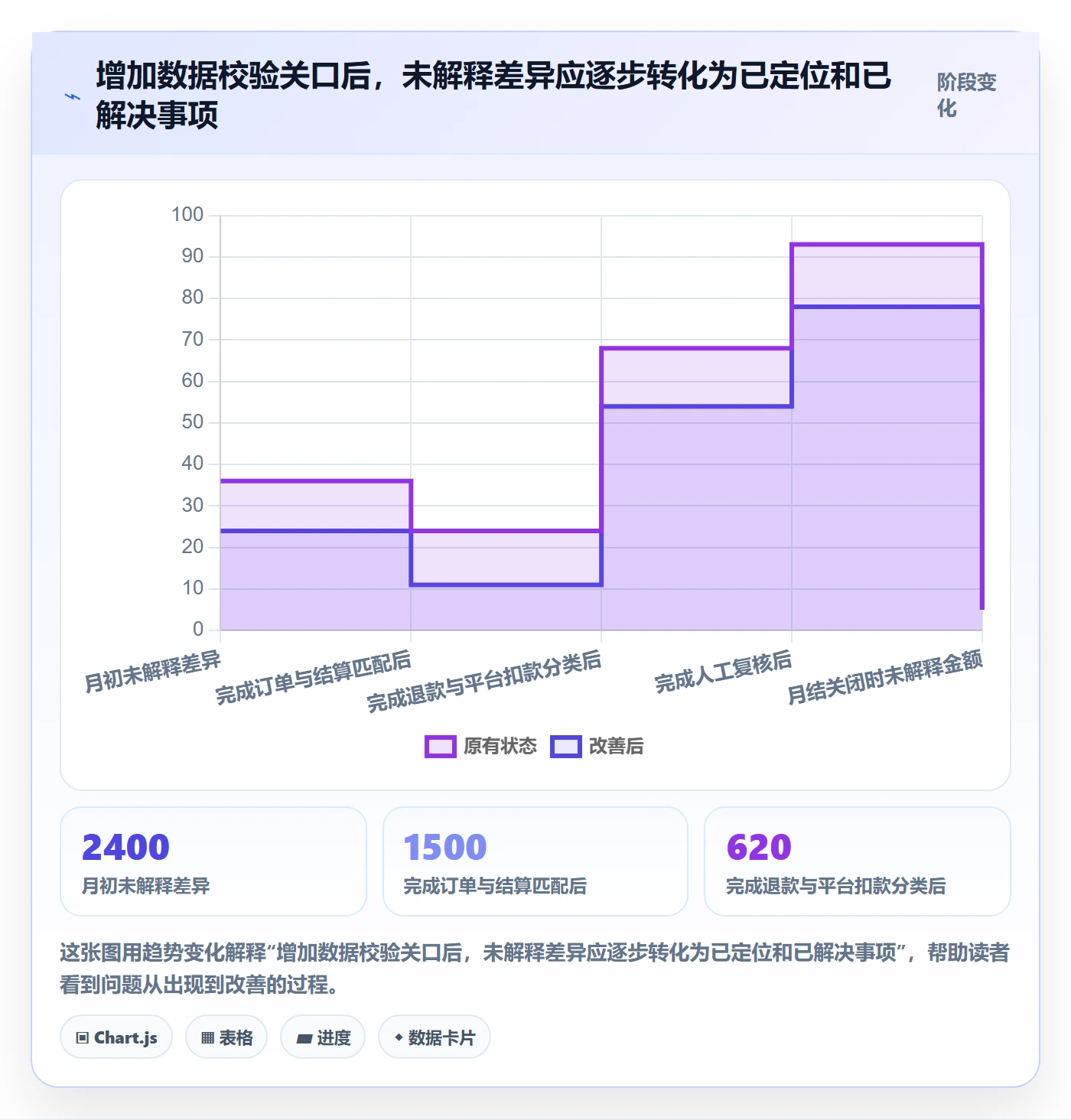Viewport: 1071px width, 1120px height.
Task: Click the blue 改善后 legend swatch
Action: click(566, 747)
